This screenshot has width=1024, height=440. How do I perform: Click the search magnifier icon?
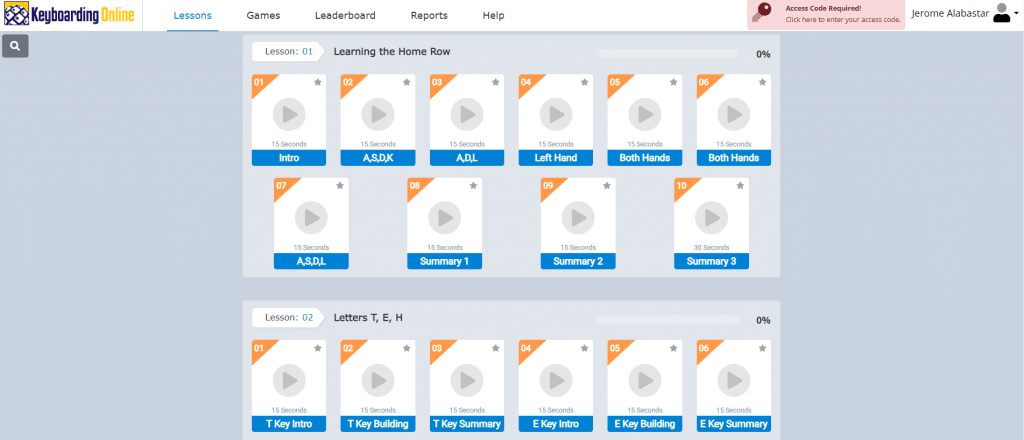click(x=15, y=46)
